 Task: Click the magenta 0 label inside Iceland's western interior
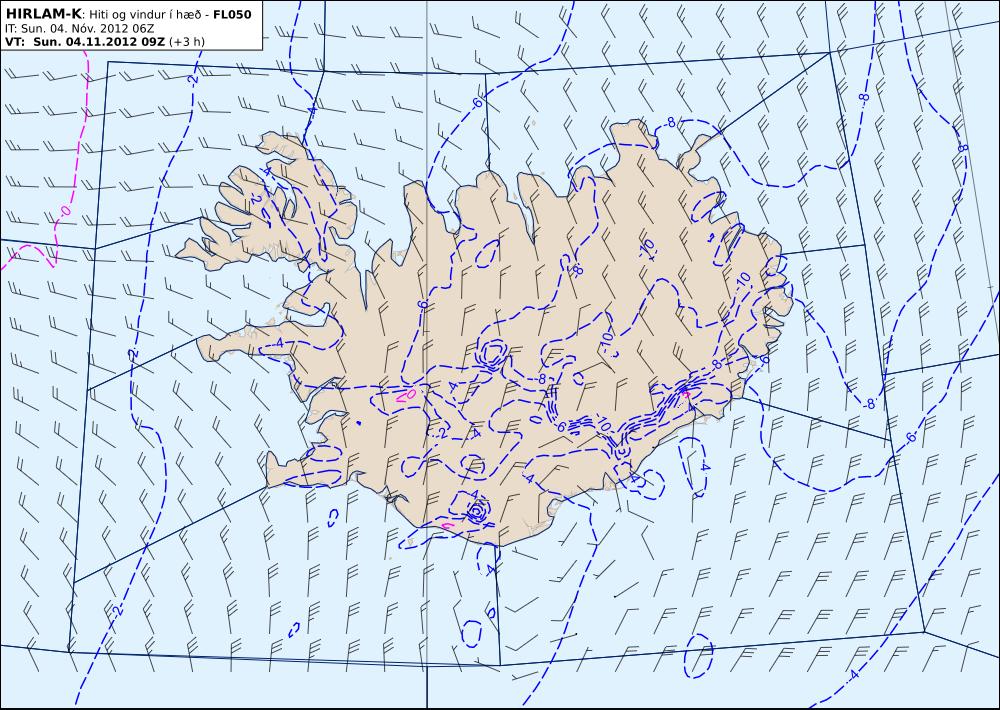click(x=409, y=395)
